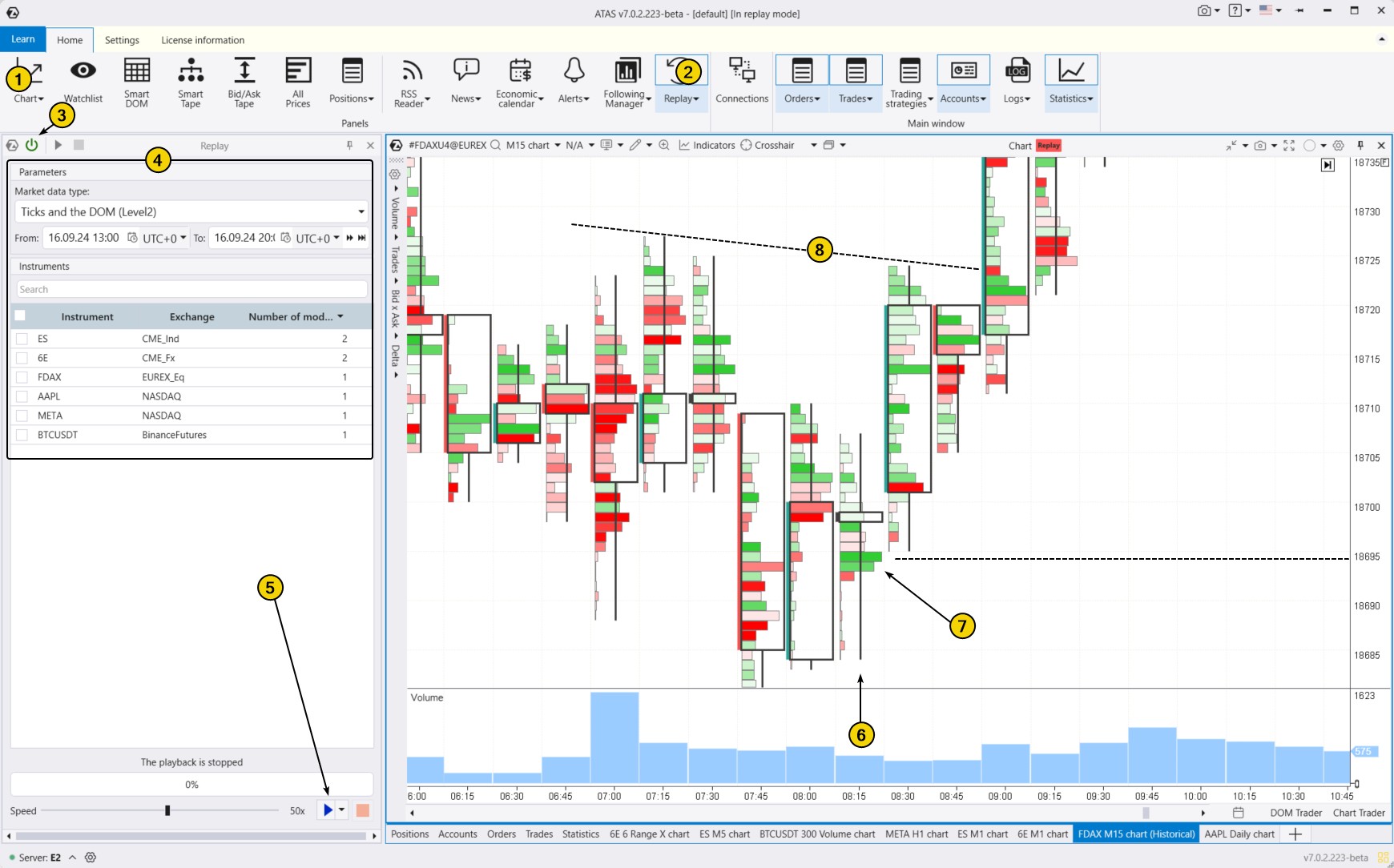Open License information
The height and width of the screenshot is (868, 1394).
203,40
